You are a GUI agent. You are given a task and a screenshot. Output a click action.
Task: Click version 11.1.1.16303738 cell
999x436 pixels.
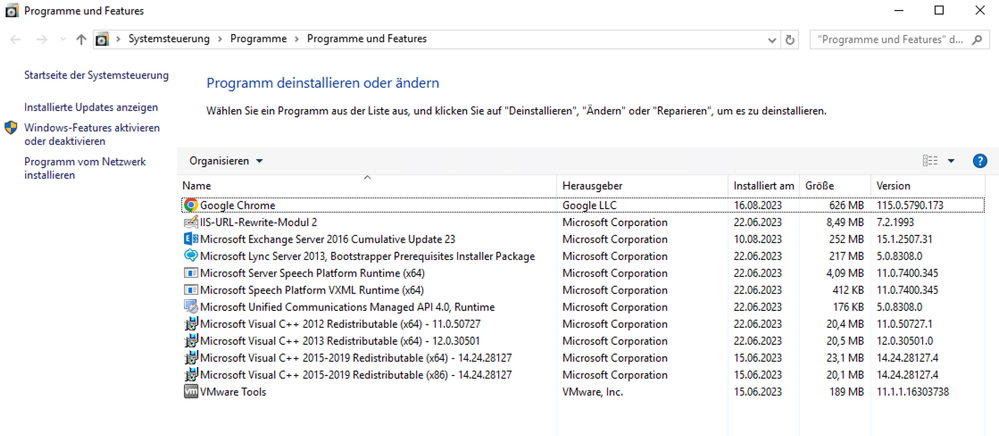click(912, 392)
